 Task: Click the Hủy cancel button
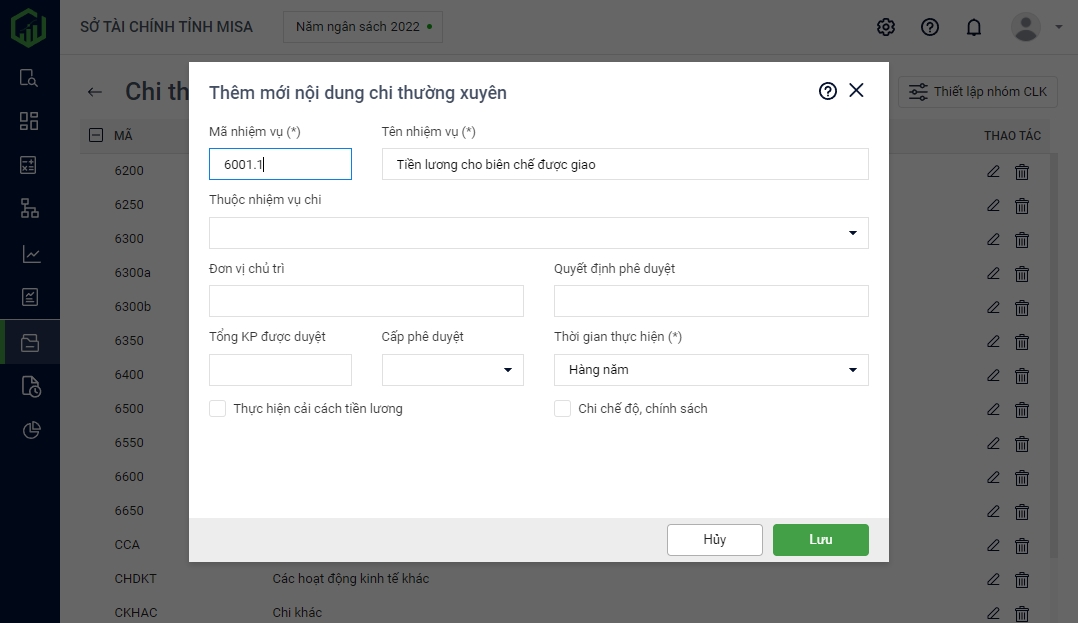click(x=714, y=540)
